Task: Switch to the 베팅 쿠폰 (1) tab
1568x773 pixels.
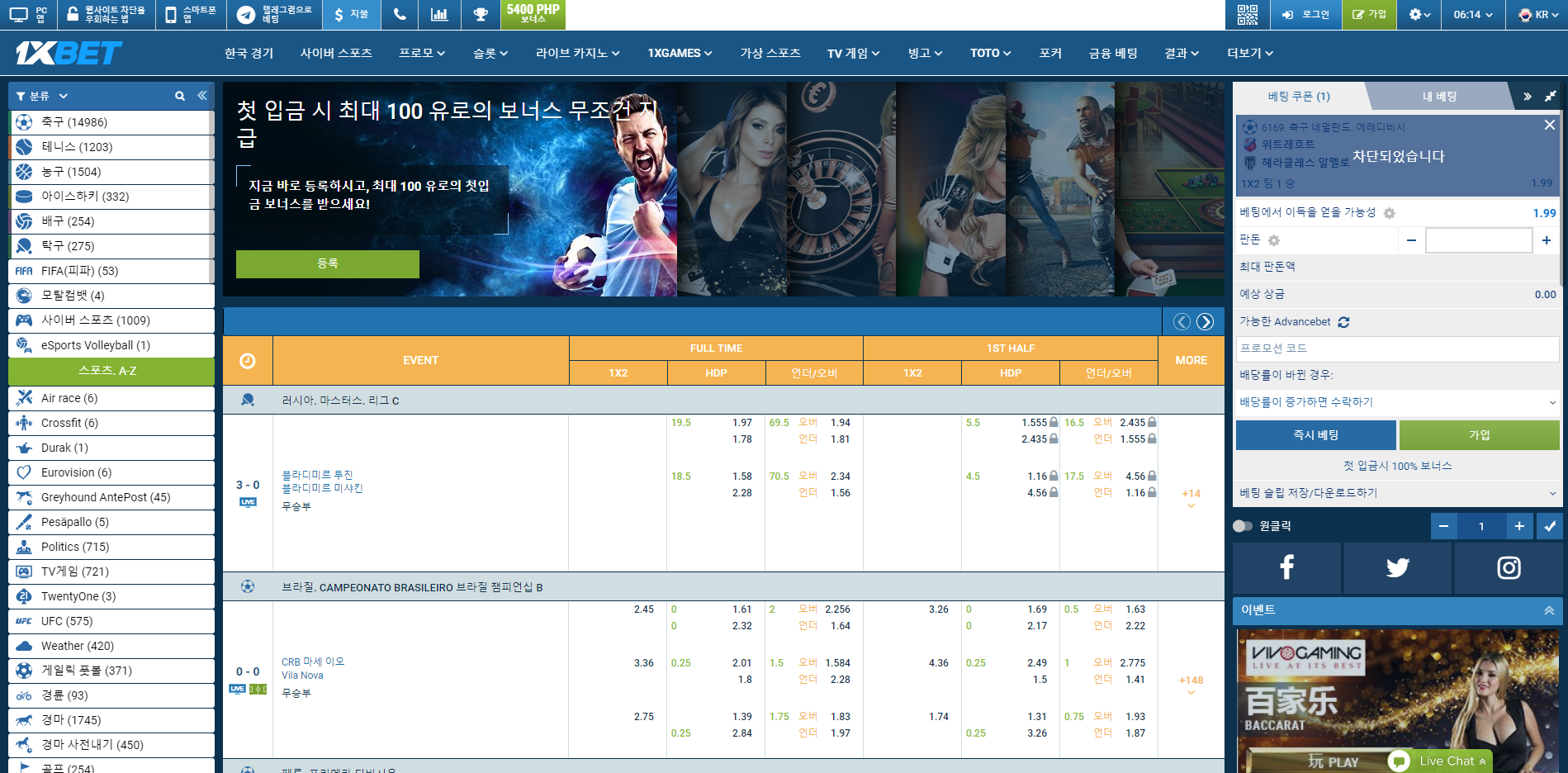Action: (1299, 97)
